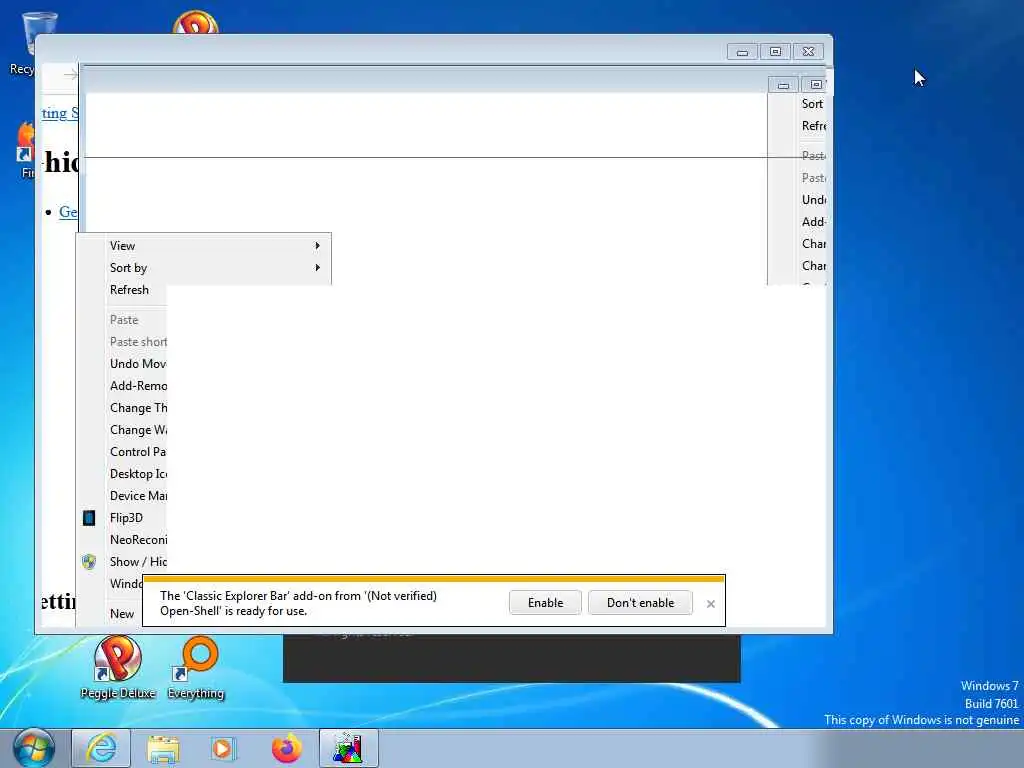Maximize the outer browser window
The width and height of the screenshot is (1024, 768).
tap(775, 52)
